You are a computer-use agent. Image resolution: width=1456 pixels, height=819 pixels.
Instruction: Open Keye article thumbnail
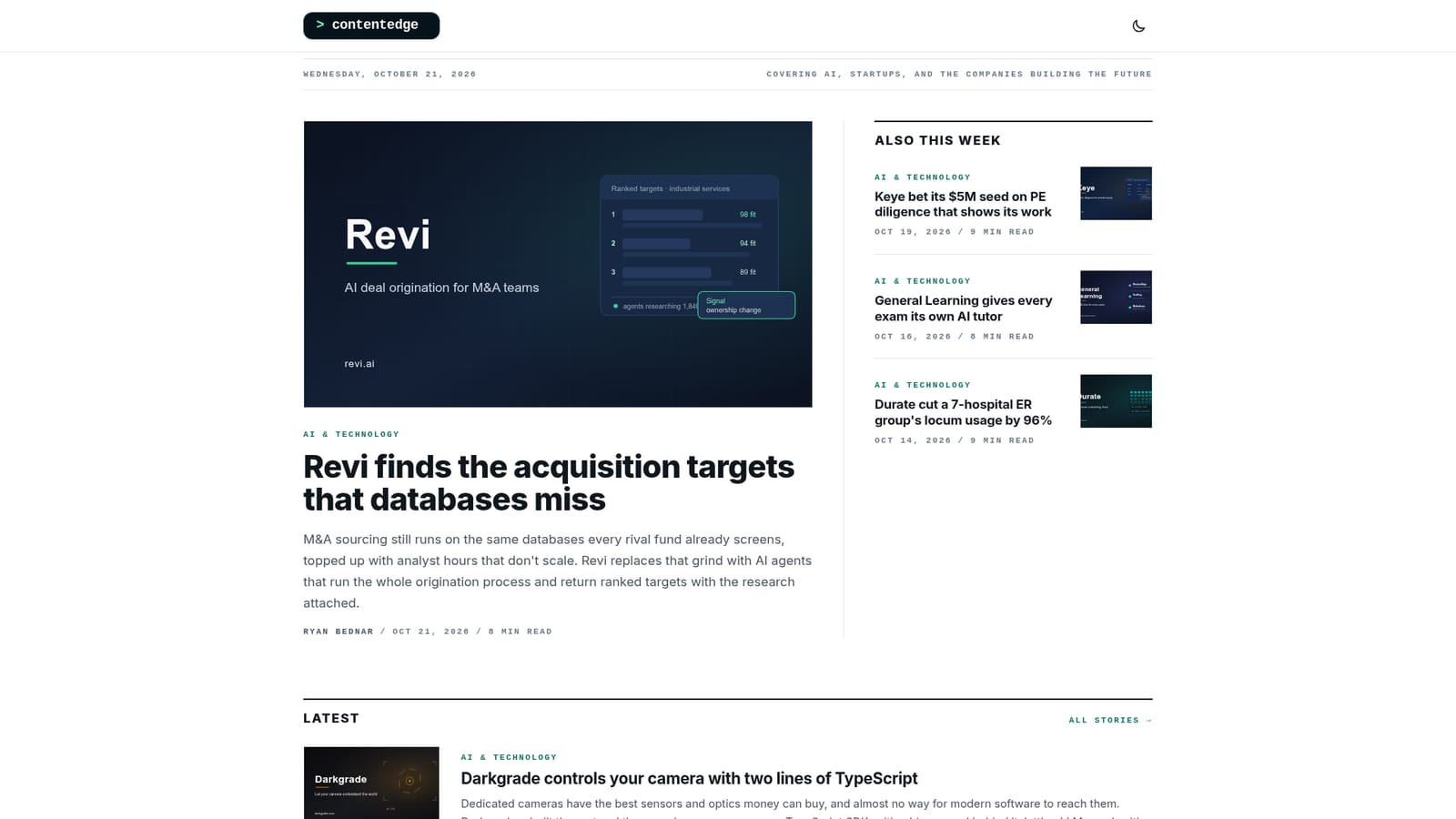pos(1116,193)
